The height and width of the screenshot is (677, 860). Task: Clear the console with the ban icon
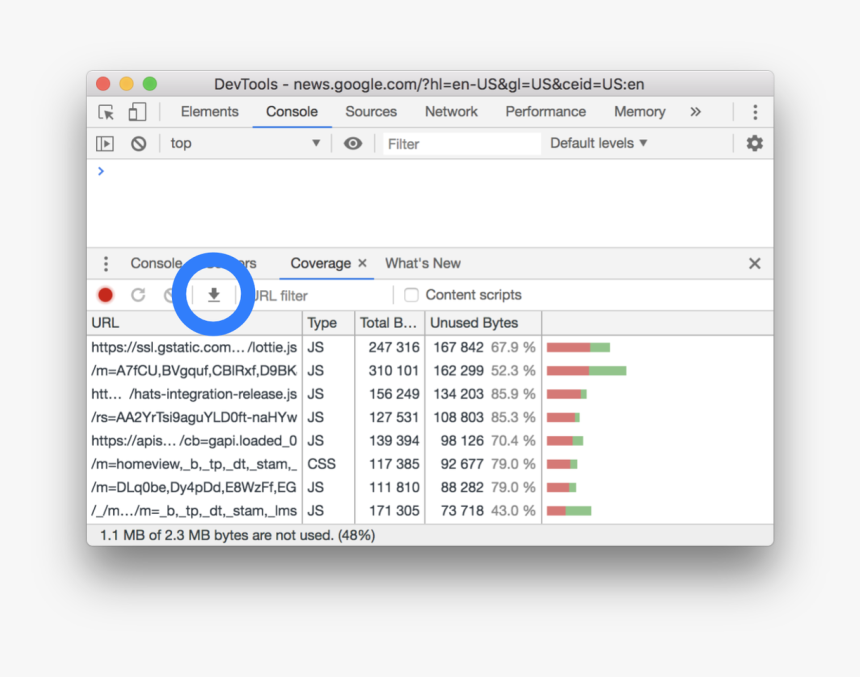[x=138, y=144]
